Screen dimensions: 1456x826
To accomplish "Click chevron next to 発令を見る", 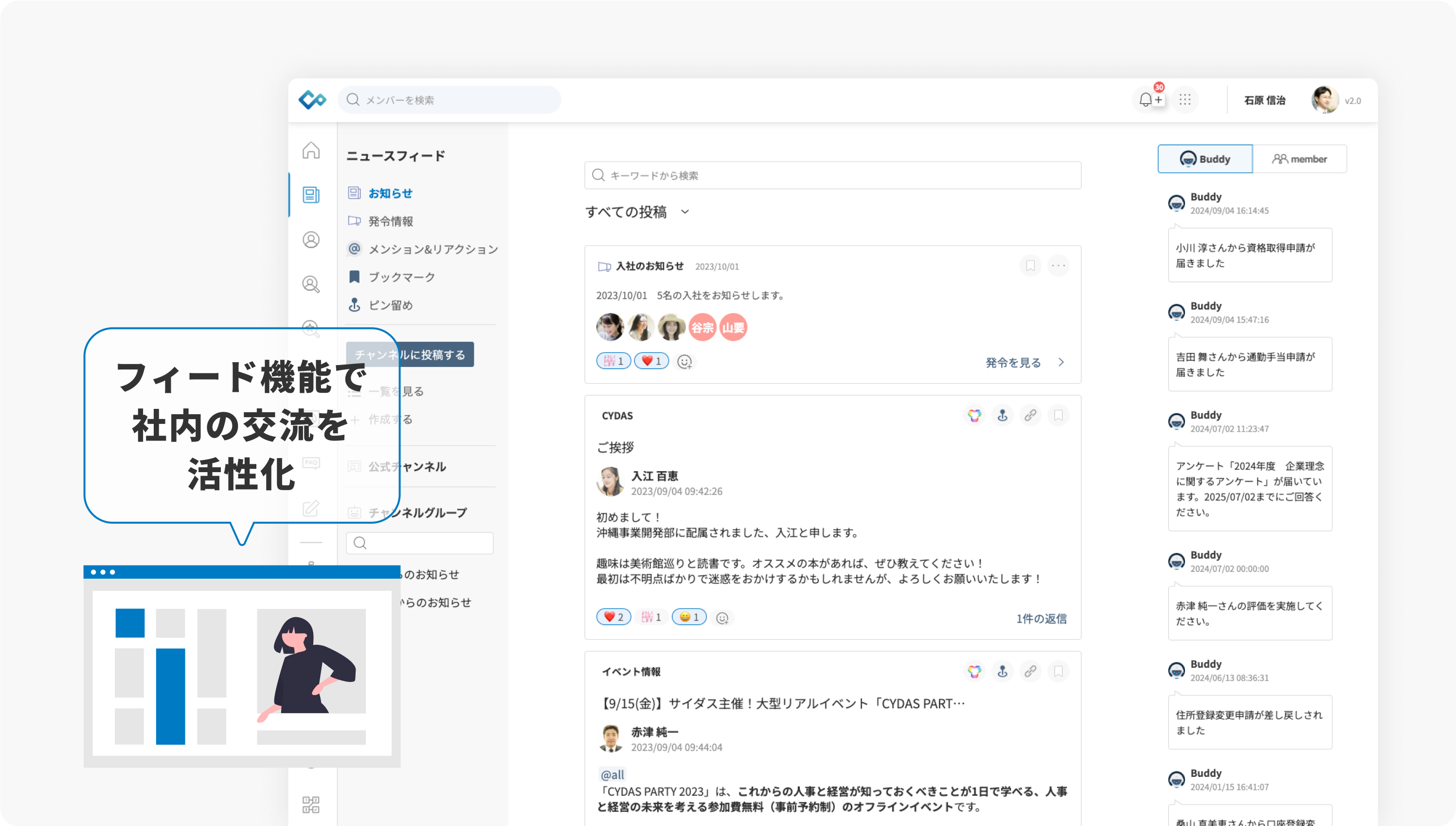I will coord(1061,362).
